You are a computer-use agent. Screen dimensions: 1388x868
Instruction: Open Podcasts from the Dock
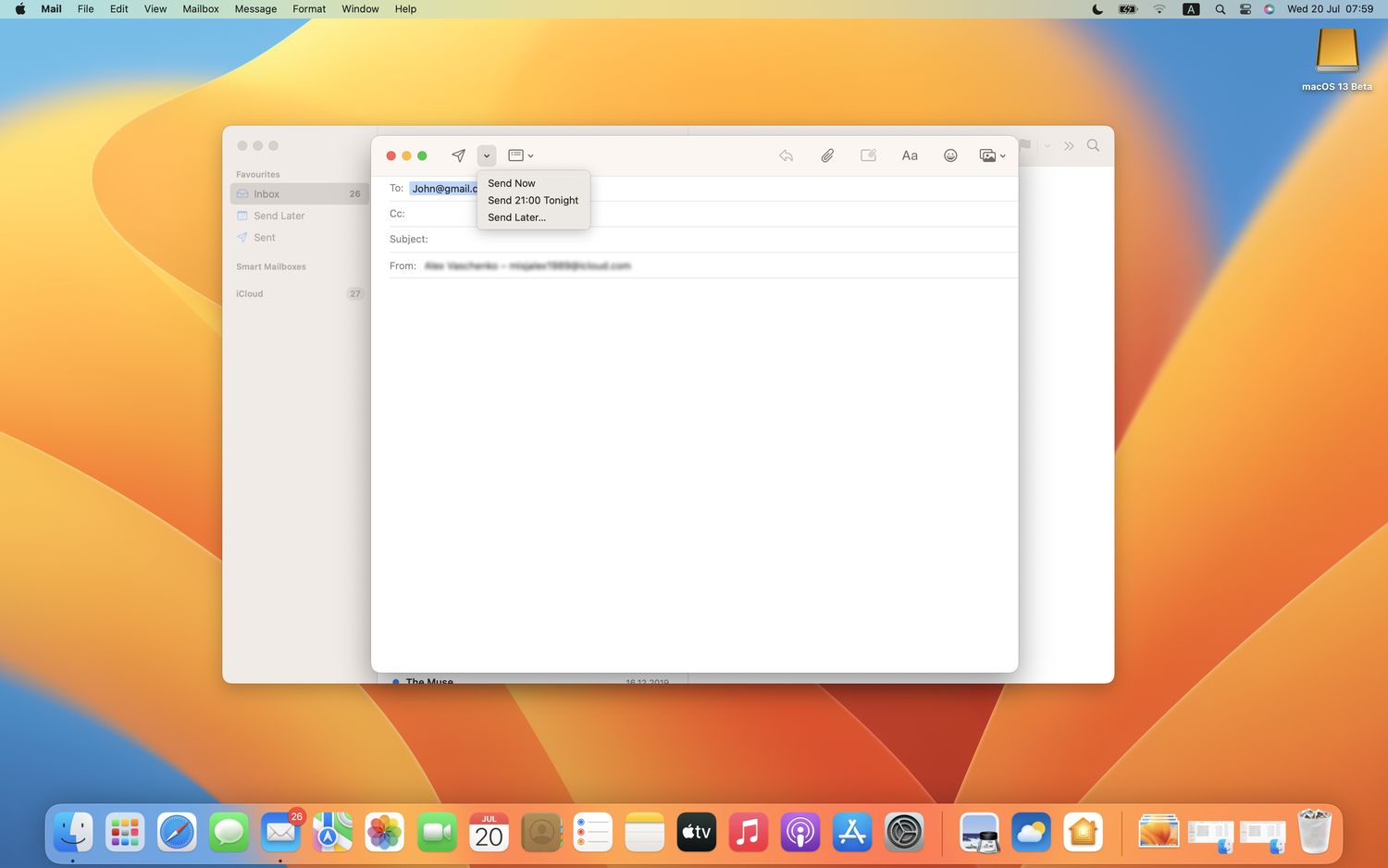[x=800, y=832]
